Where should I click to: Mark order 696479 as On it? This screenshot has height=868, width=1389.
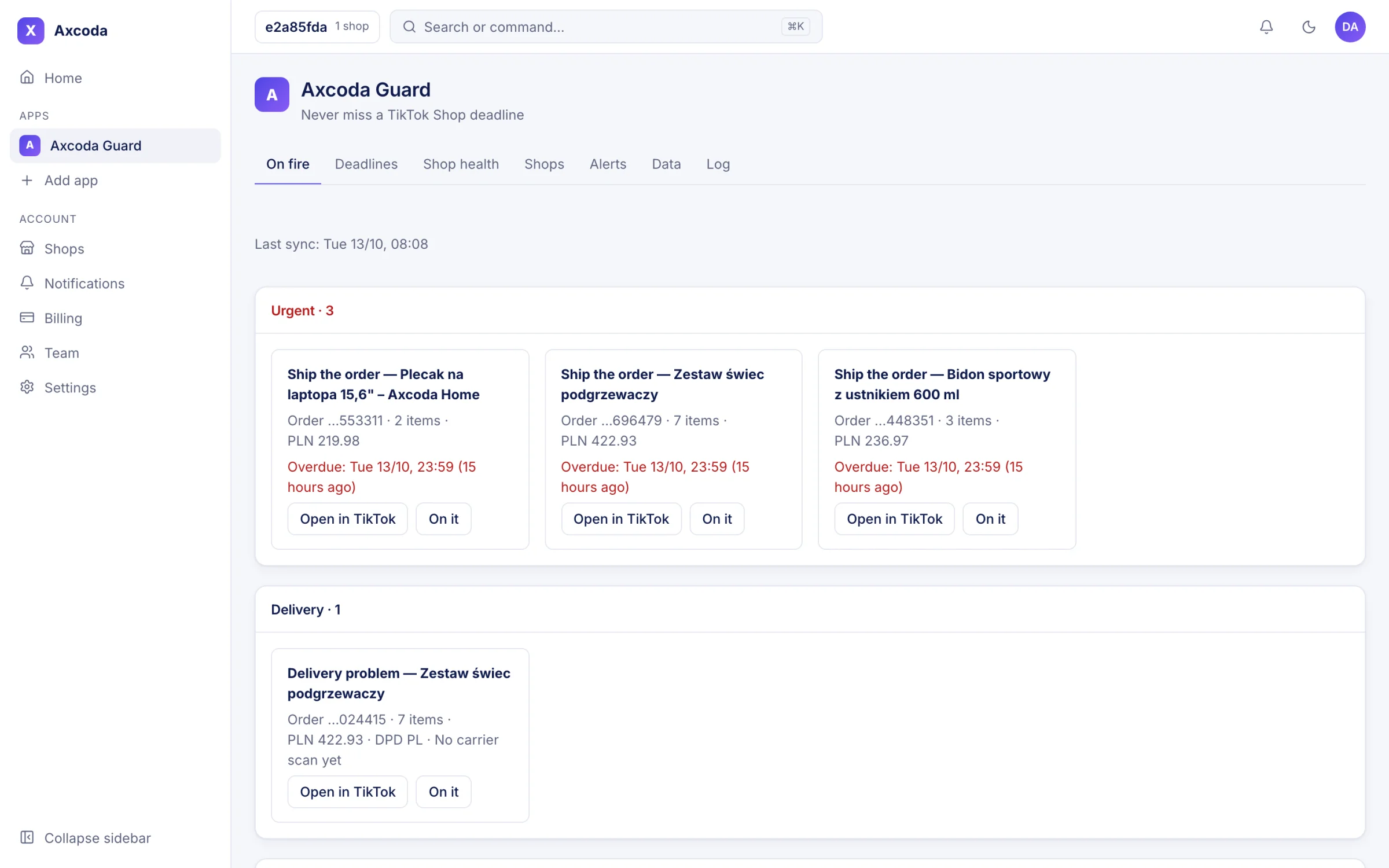click(717, 518)
